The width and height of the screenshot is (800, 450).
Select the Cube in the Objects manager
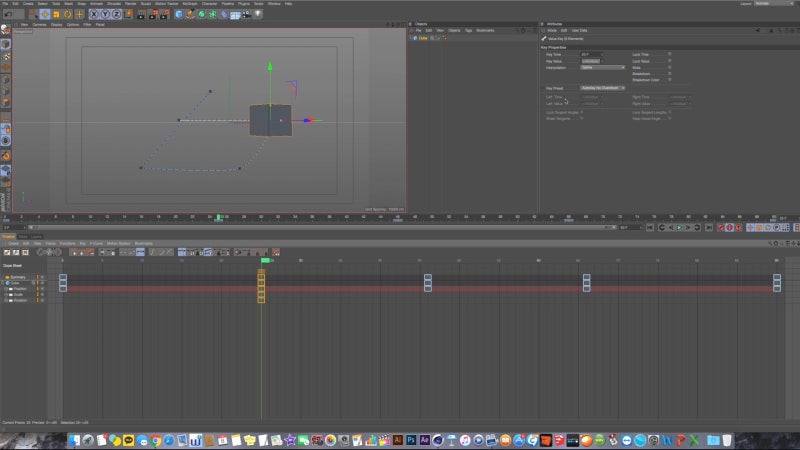click(423, 38)
